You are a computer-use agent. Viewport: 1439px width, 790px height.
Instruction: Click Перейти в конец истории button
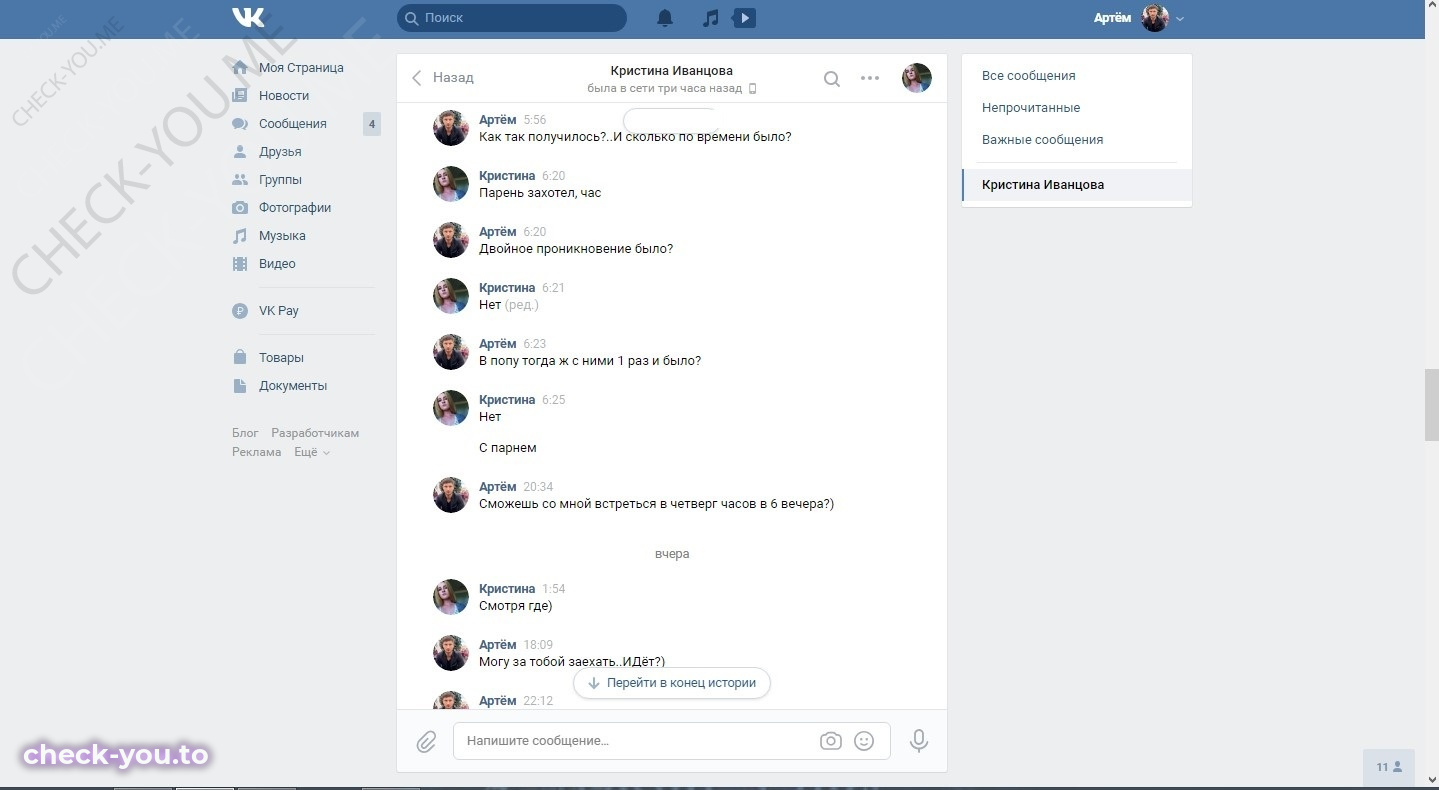[x=672, y=683]
